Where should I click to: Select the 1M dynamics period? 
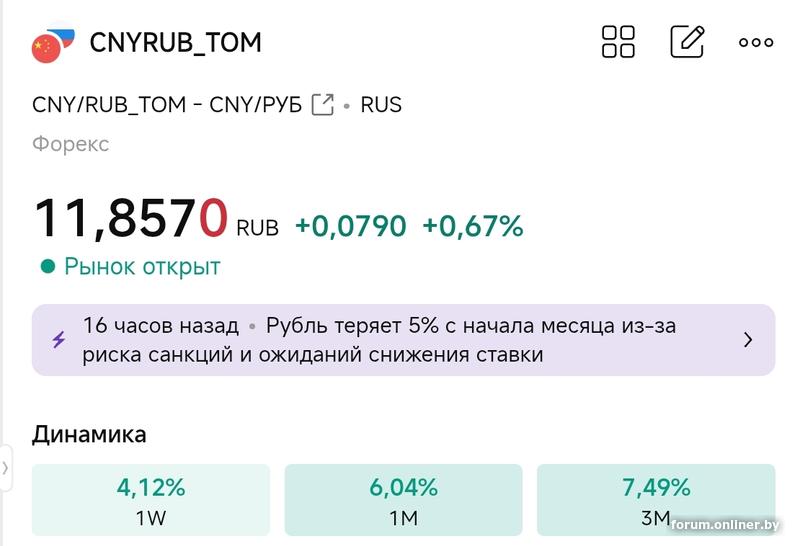tap(403, 500)
